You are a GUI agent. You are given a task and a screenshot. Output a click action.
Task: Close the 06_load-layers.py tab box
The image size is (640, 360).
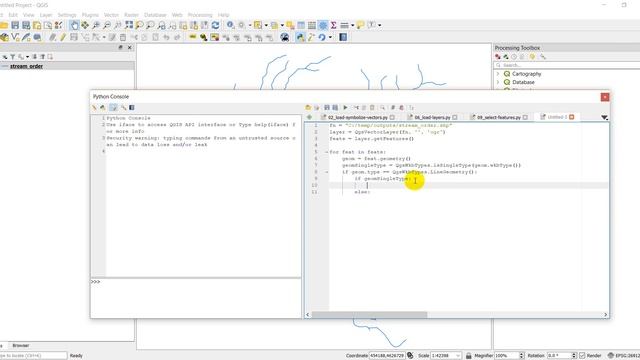455,117
